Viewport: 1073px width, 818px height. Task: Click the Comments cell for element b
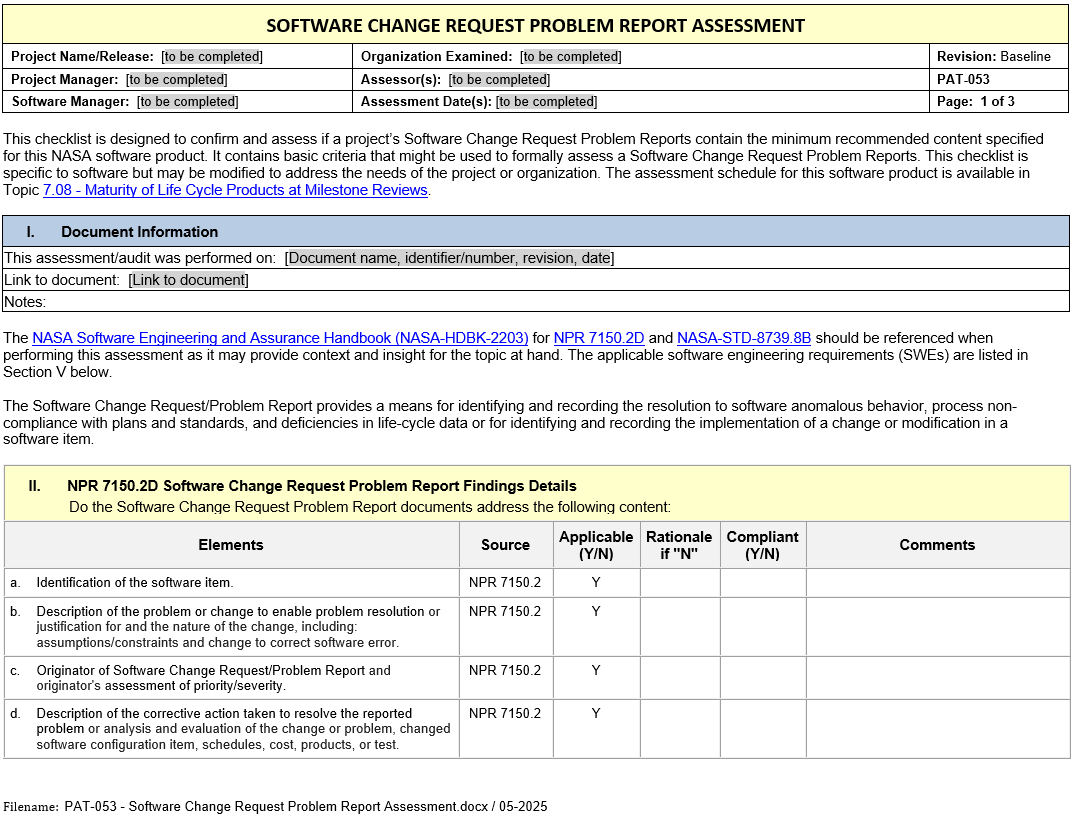click(x=937, y=626)
